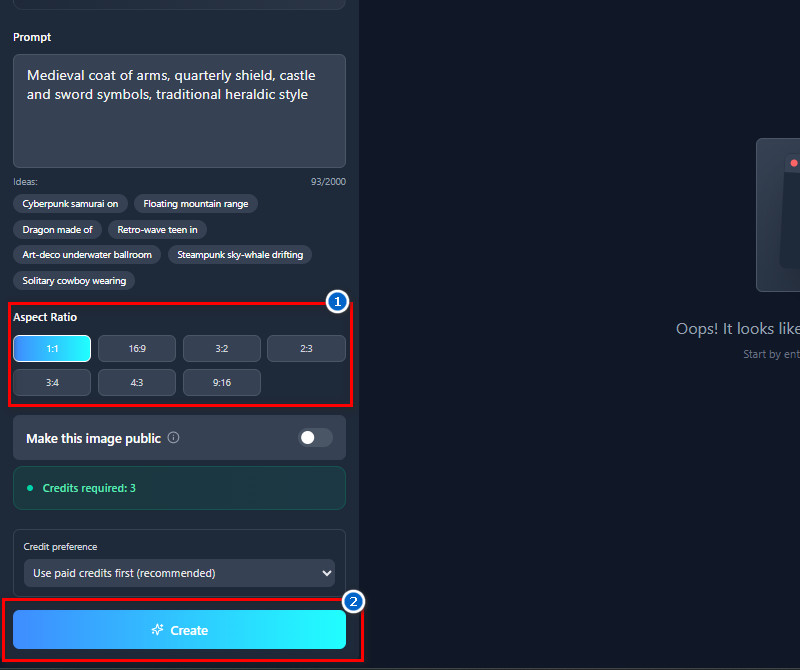
Task: Select the 4:3 aspect ratio
Action: pos(136,382)
